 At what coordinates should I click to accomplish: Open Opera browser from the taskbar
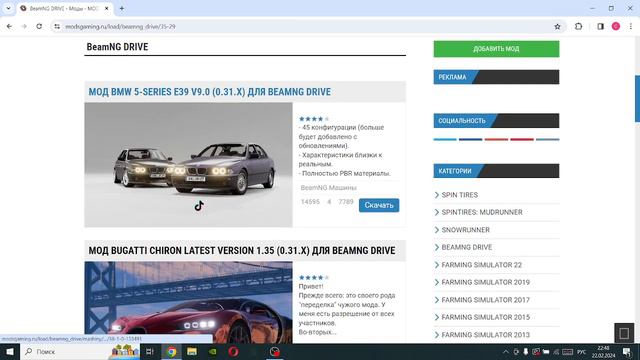233,351
